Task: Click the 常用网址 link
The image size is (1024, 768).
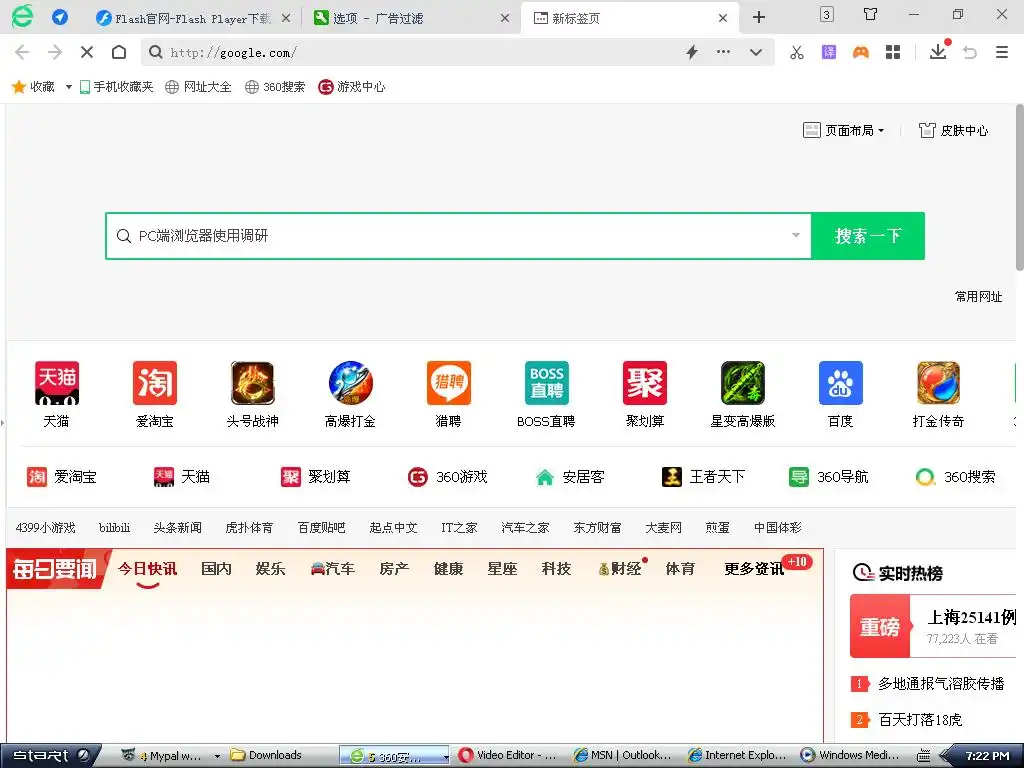Action: [978, 296]
